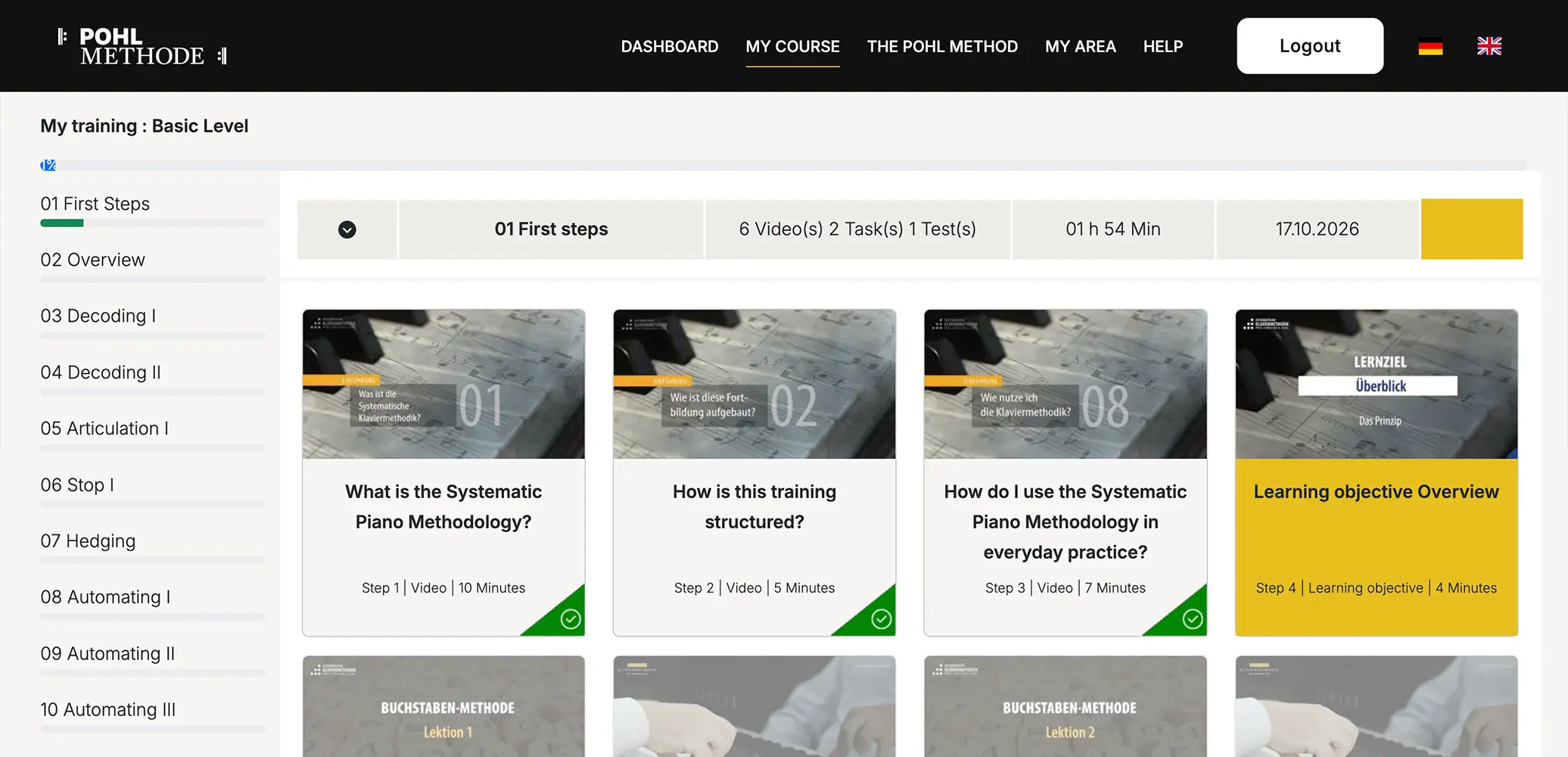
Task: Click the '01 h 54 Min' duration
Action: coord(1113,229)
